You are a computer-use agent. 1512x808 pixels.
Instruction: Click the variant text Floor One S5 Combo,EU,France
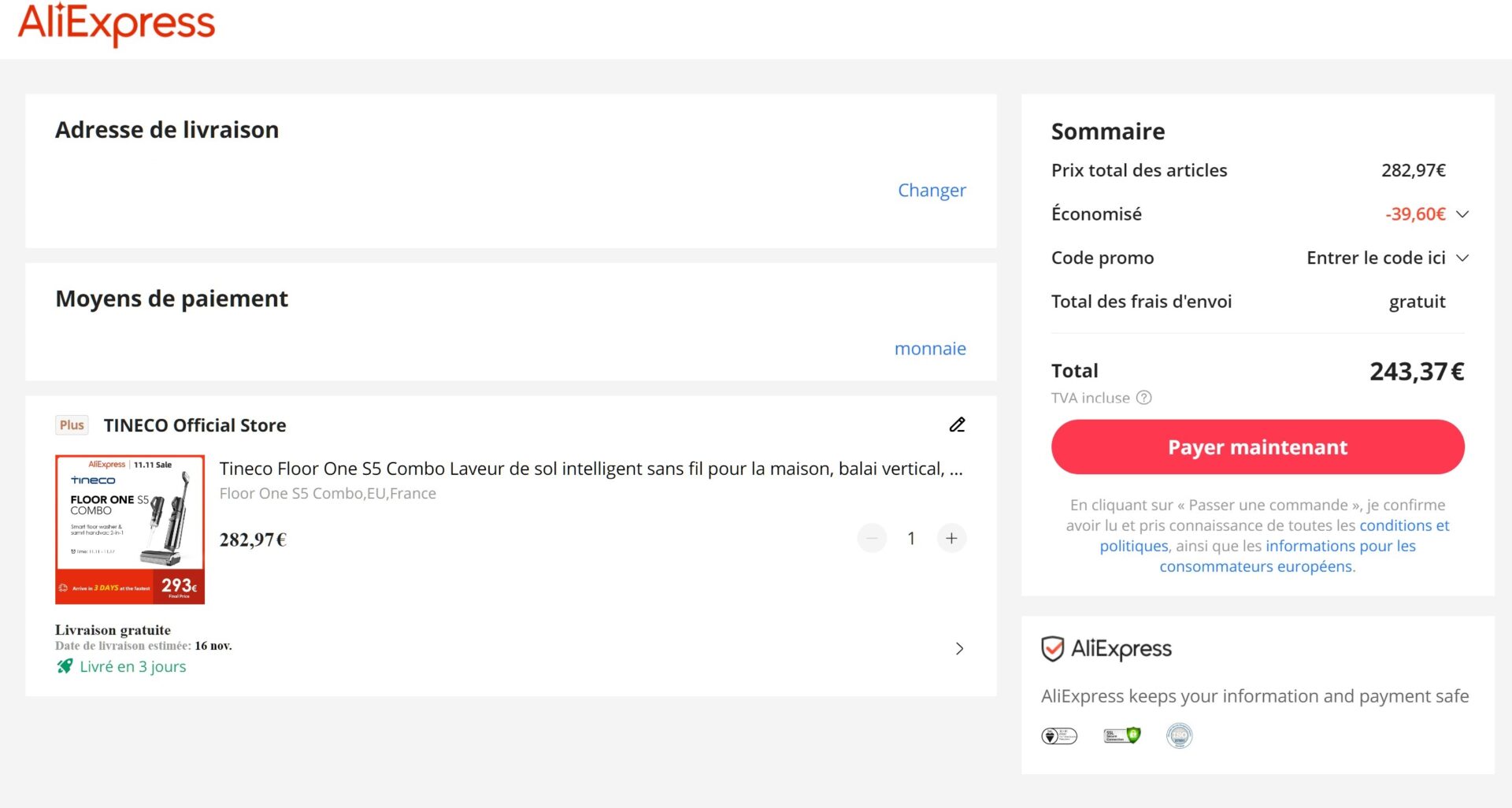click(x=328, y=494)
